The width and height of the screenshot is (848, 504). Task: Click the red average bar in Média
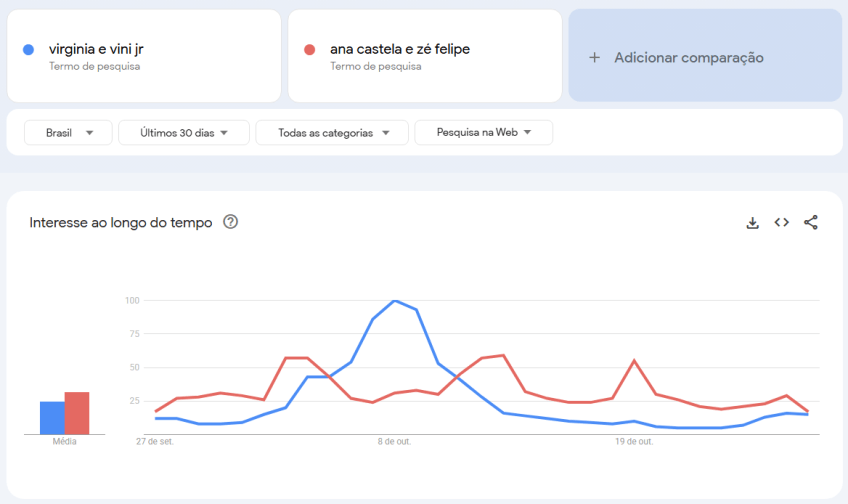pyautogui.click(x=77, y=413)
